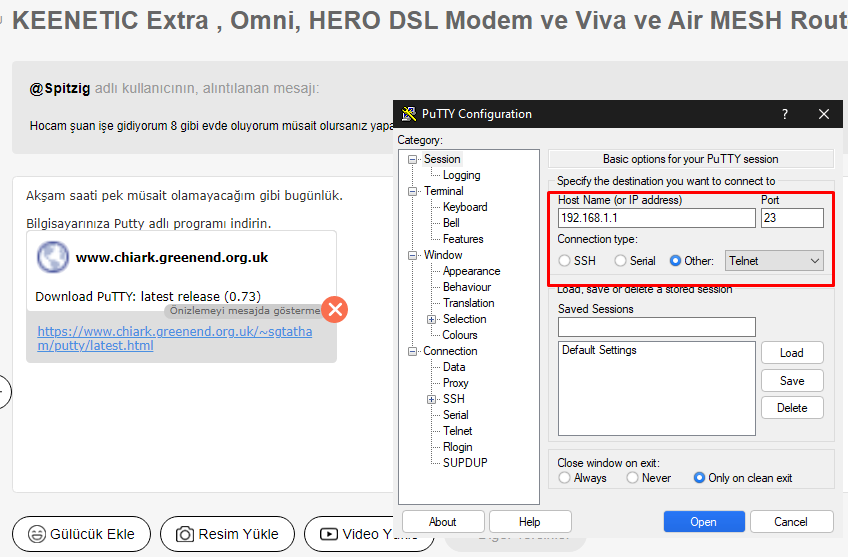Select Serial connection type radio button
Viewport: 848px width, 557px height.
point(620,261)
